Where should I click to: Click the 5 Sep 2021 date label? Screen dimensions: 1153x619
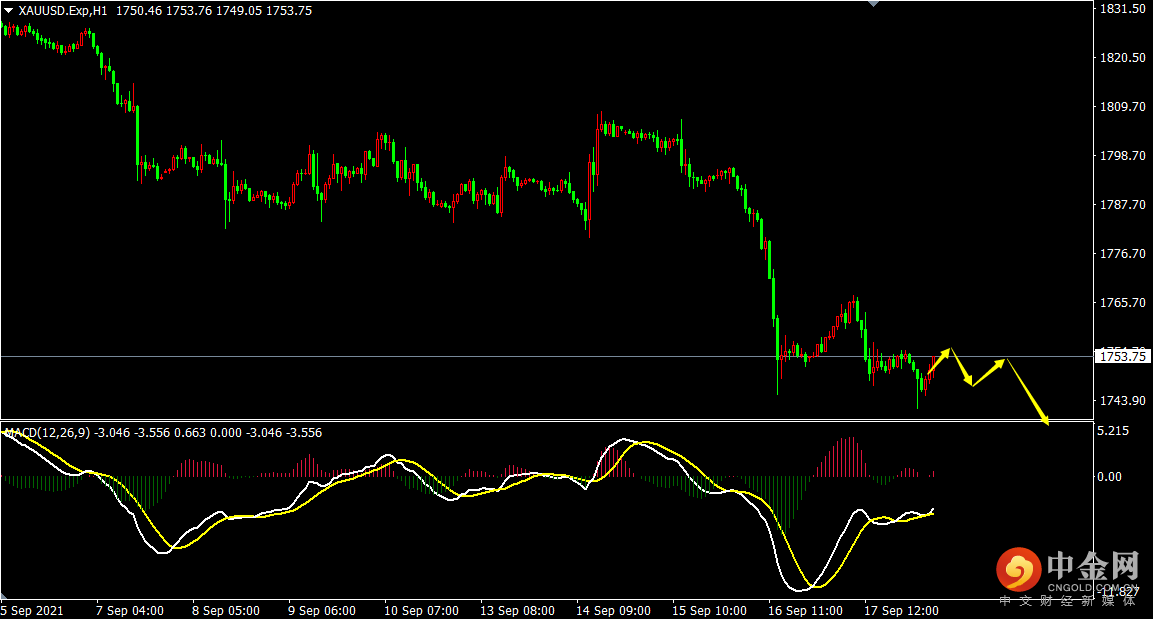pyautogui.click(x=32, y=611)
